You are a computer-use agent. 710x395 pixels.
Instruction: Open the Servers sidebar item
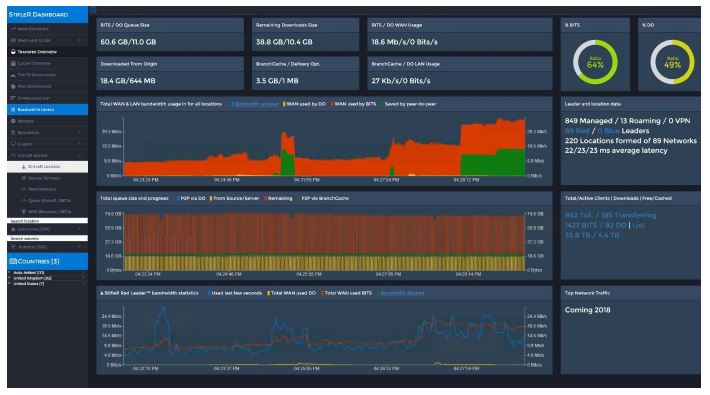pos(48,121)
